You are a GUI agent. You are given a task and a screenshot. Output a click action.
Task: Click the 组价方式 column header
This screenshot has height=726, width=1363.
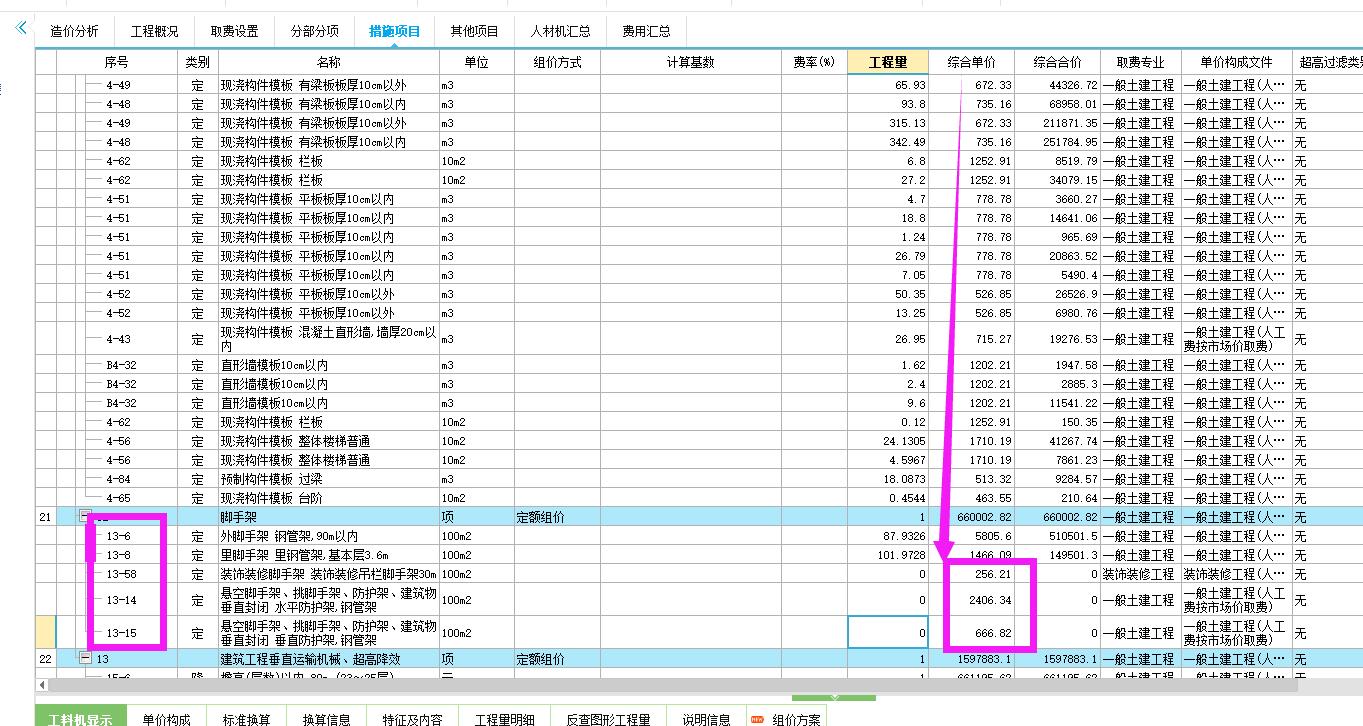tap(557, 62)
